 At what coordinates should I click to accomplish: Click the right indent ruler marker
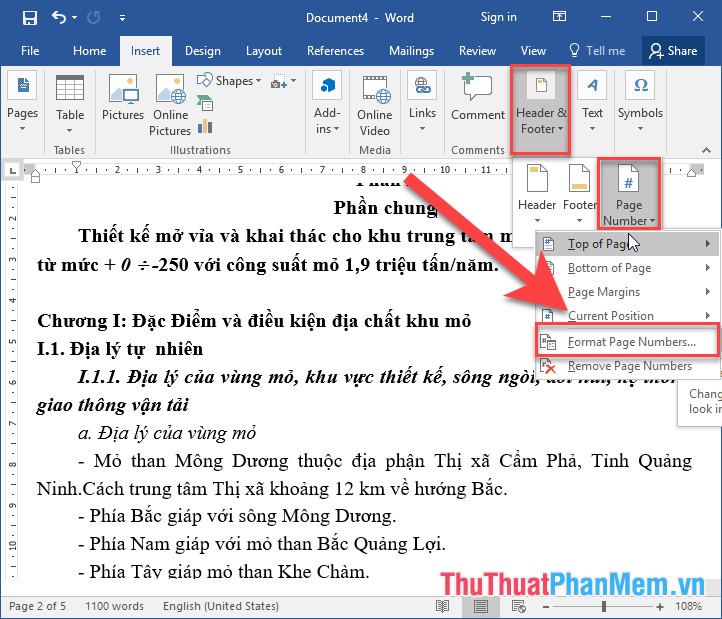691,173
